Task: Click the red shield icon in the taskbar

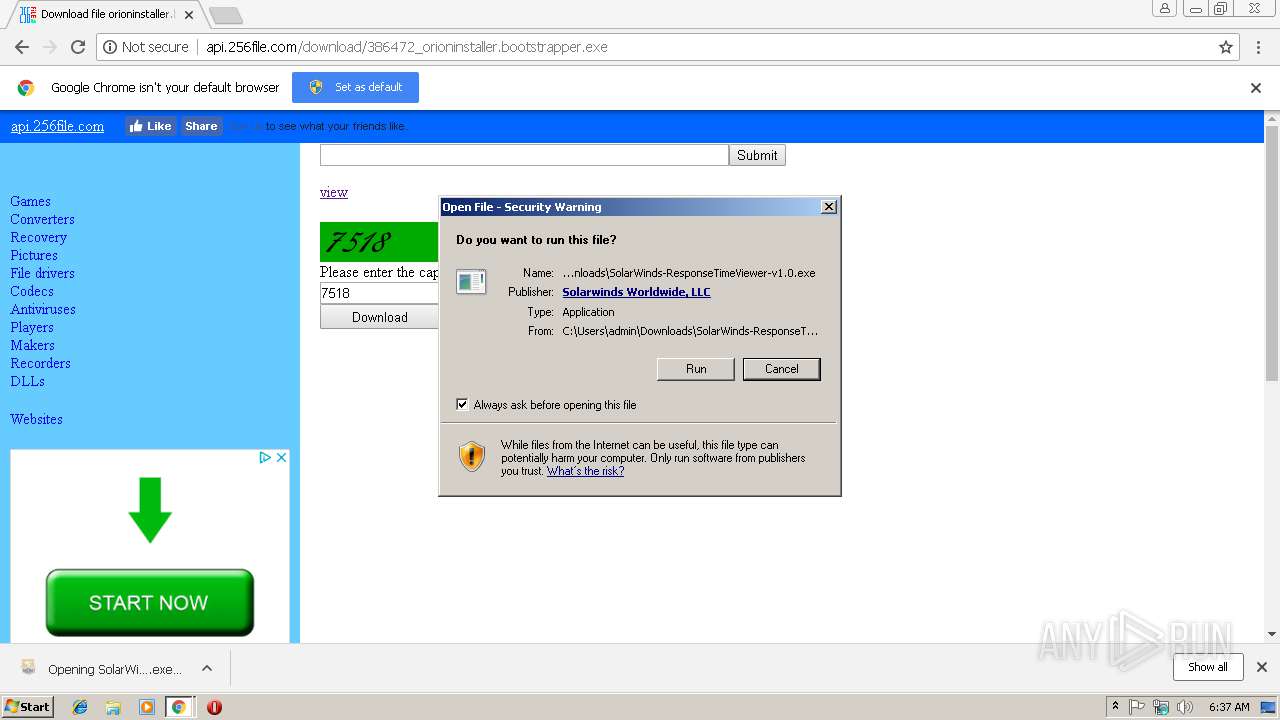Action: coord(214,707)
